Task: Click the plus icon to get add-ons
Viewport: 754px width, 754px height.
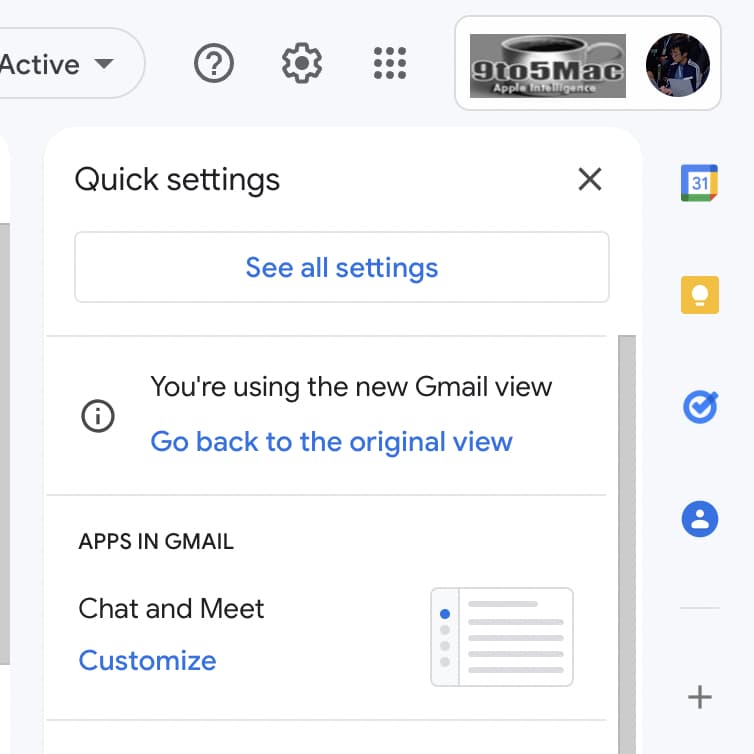Action: tap(700, 697)
